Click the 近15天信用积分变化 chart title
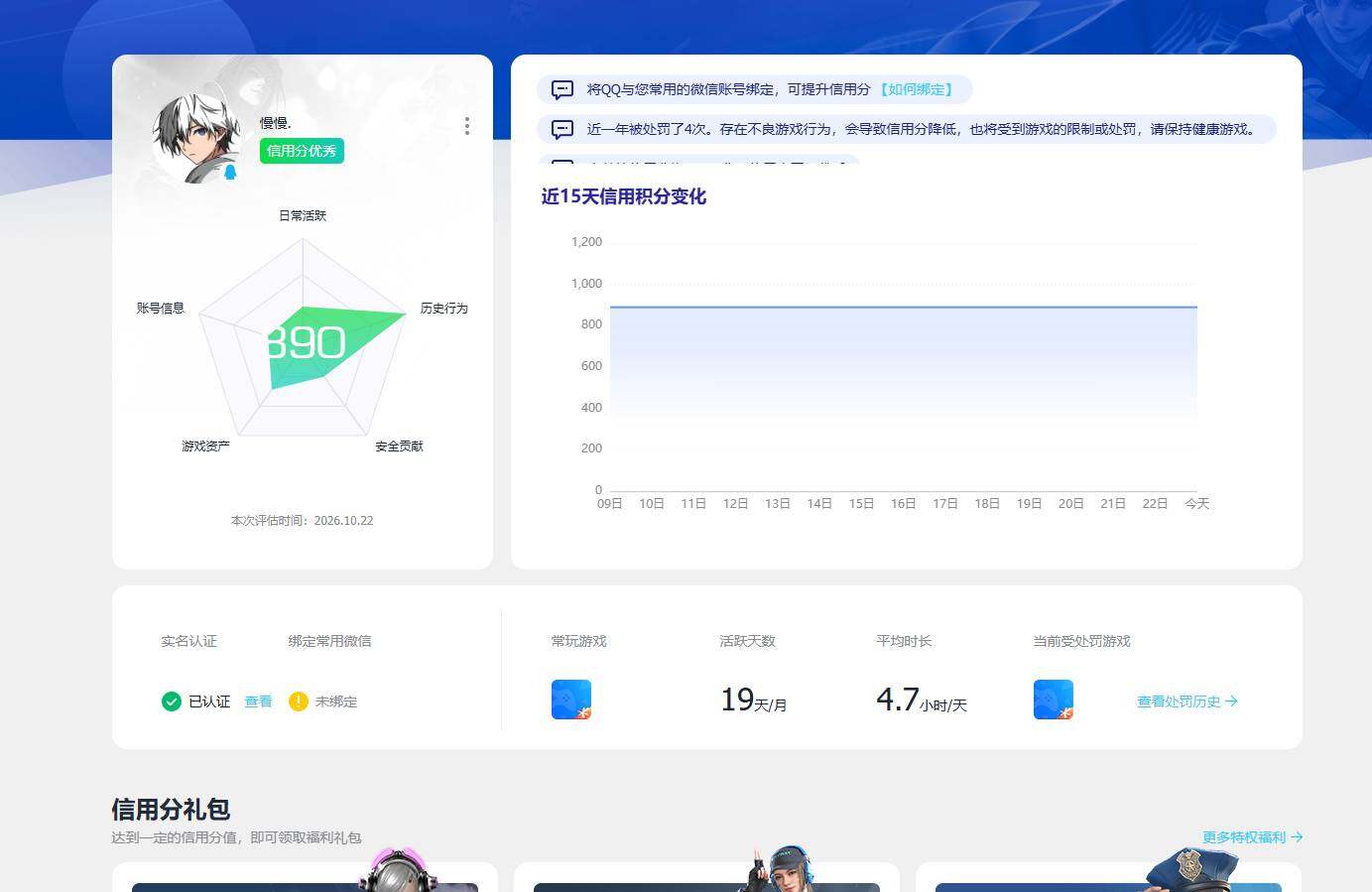 [624, 196]
